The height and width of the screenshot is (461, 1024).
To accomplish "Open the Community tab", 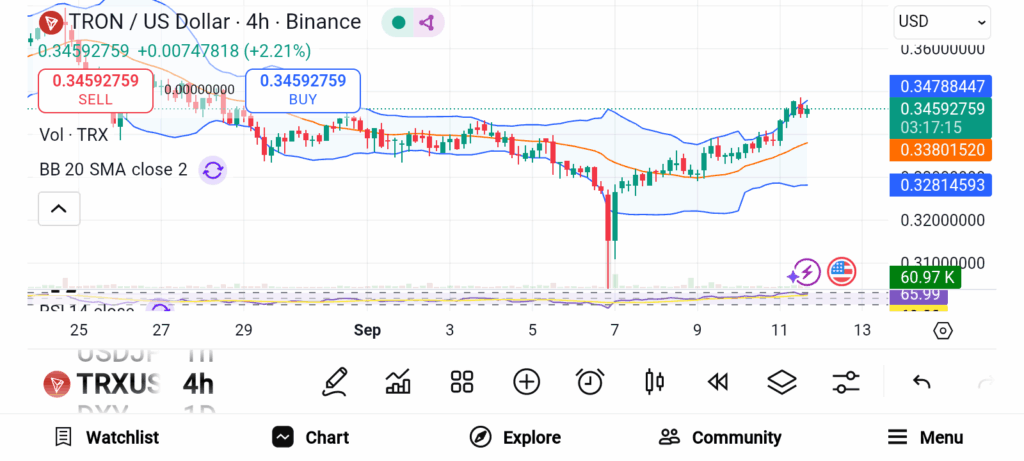I will coord(720,437).
